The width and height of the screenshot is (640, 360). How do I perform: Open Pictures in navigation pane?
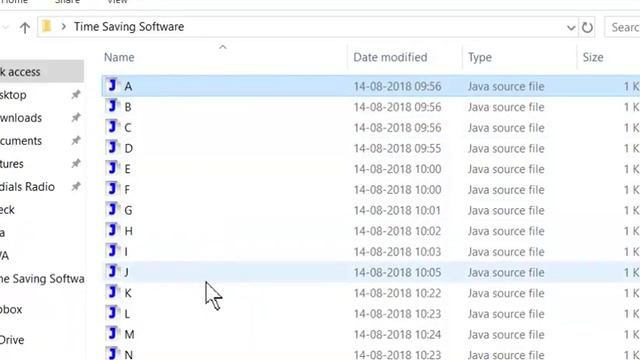[x=12, y=164]
